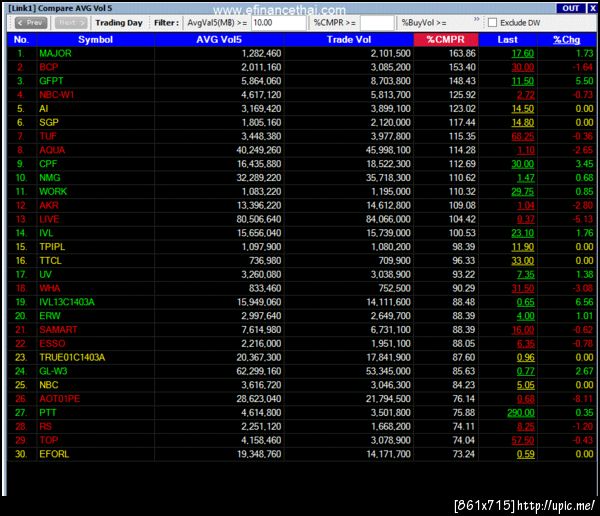
Task: Select the ESSO symbol
Action: [x=52, y=343]
